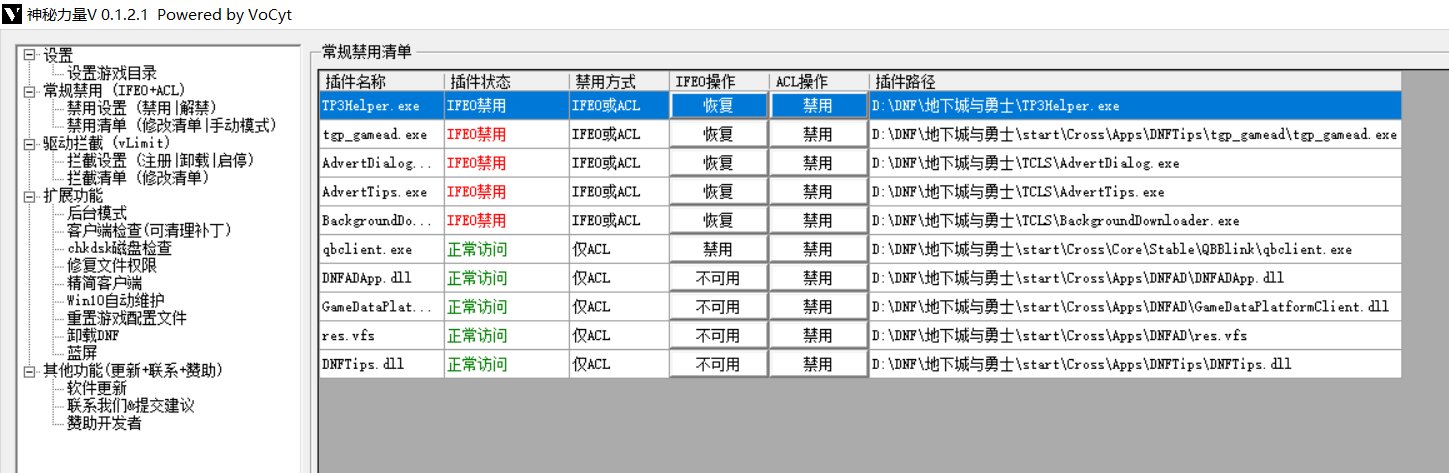Image resolution: width=1449 pixels, height=473 pixels.
Task: Click the path ending in QBBlink\qbclient.exe
Action: pyautogui.click(x=1135, y=249)
